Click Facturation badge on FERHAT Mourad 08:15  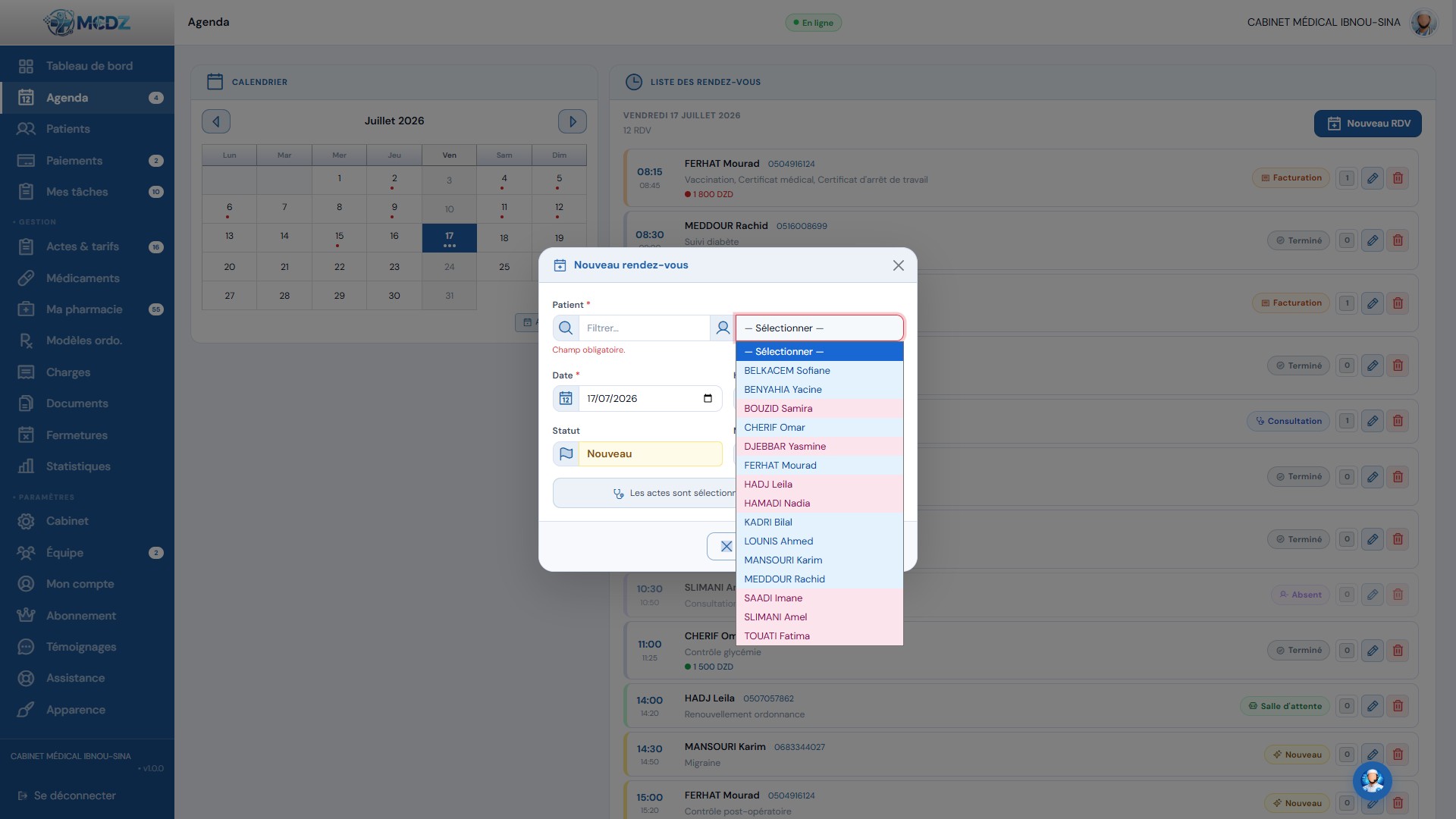pyautogui.click(x=1291, y=178)
